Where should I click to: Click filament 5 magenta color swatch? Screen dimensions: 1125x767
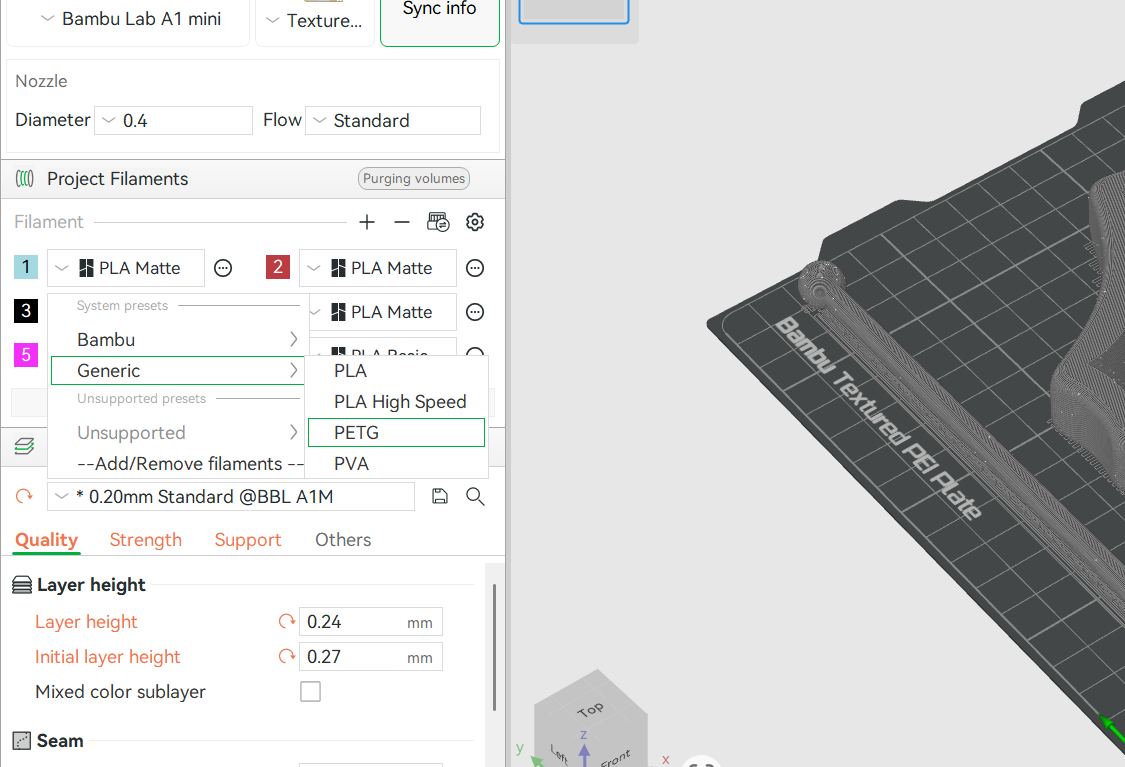26,354
